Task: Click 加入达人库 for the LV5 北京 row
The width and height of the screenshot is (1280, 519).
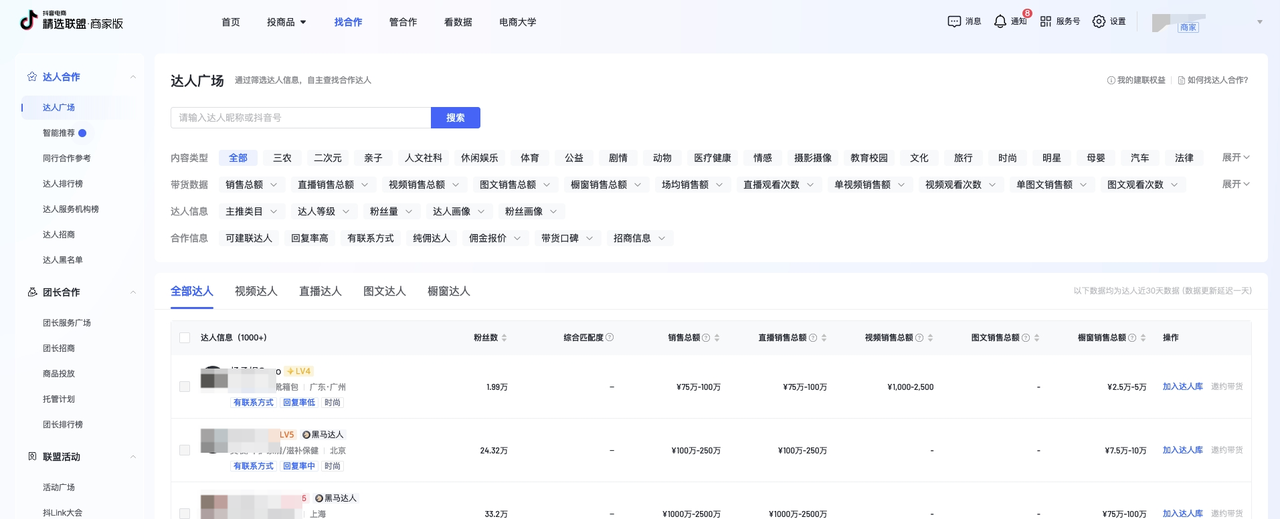Action: pyautogui.click(x=1182, y=450)
